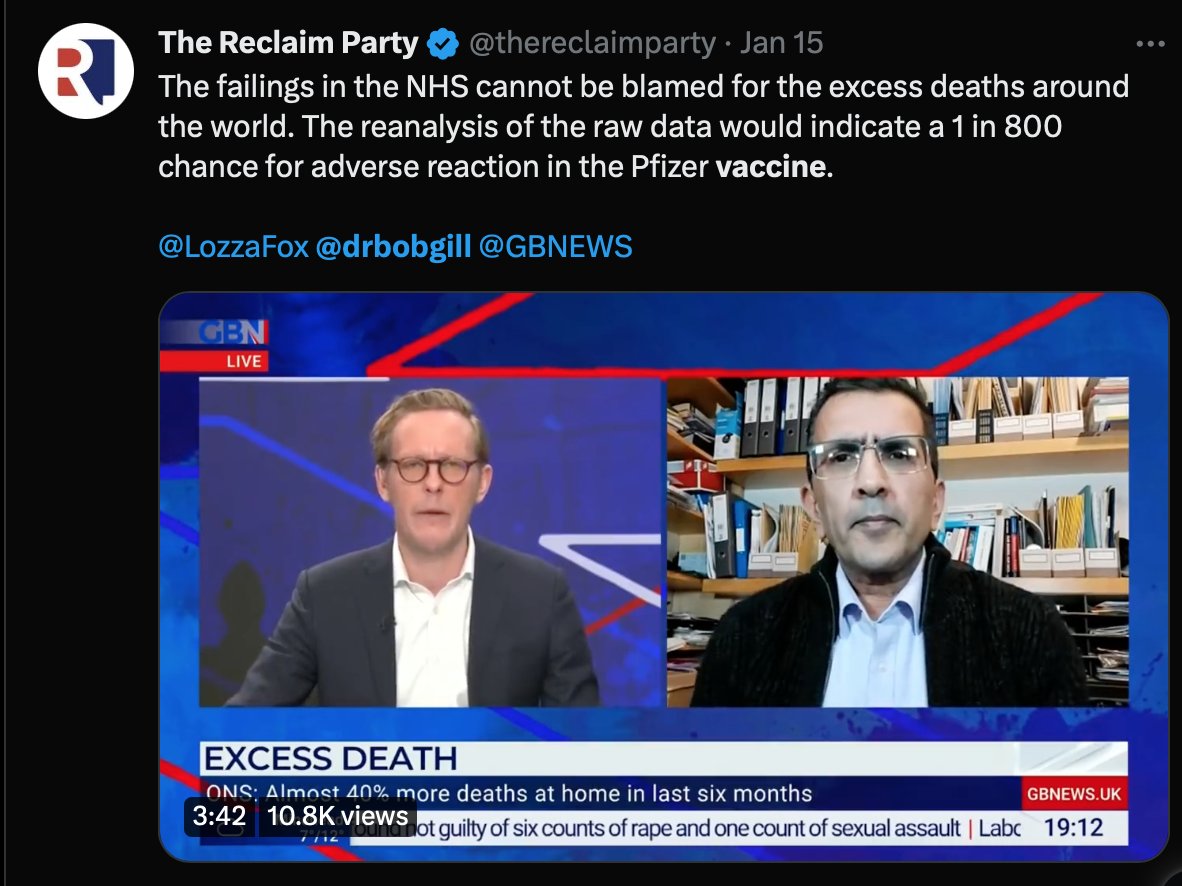Click the EXCESS DEATH headline banner
The width and height of the screenshot is (1182, 886).
coord(663,759)
